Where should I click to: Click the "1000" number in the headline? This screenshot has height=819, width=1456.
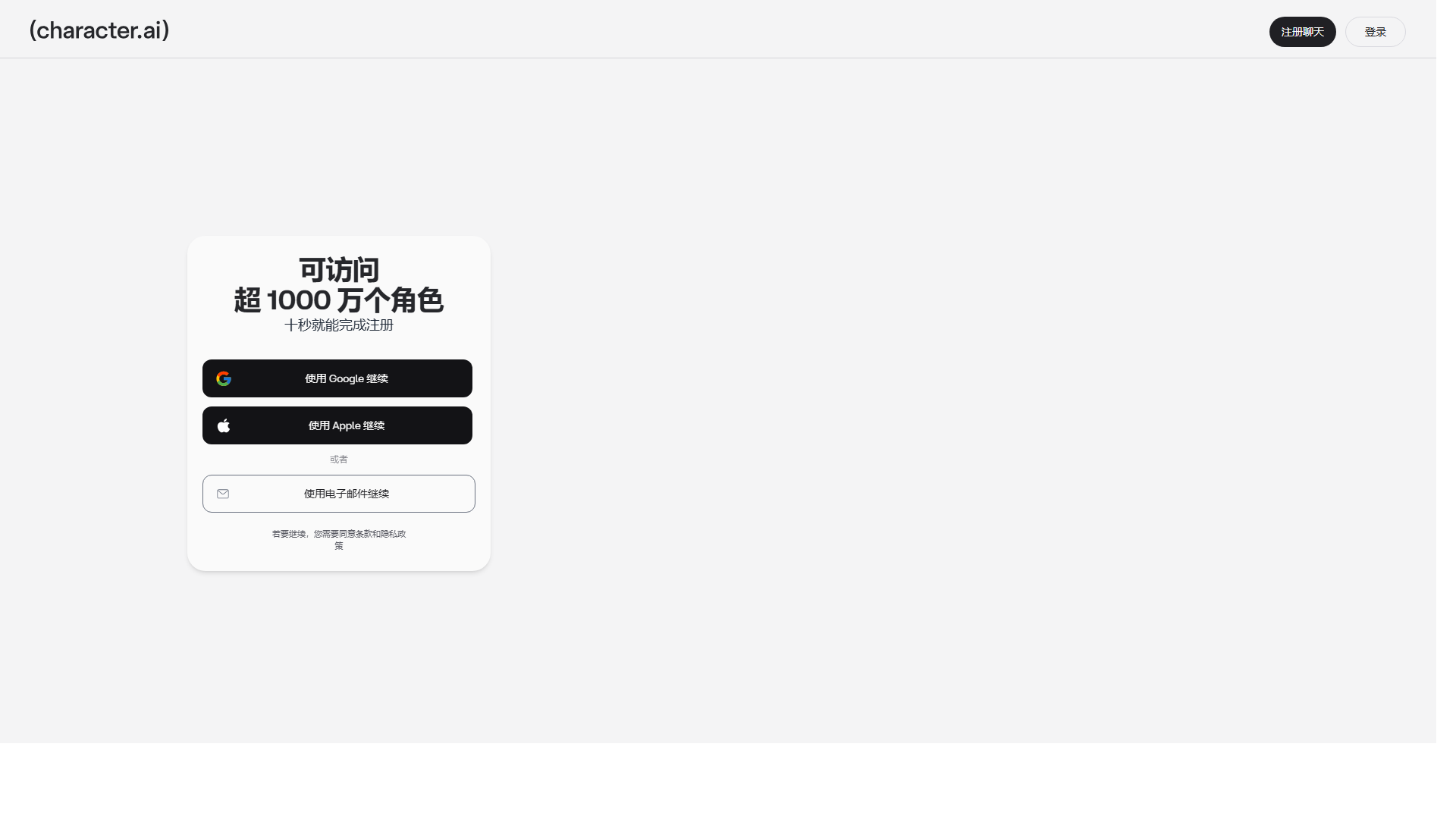click(299, 300)
